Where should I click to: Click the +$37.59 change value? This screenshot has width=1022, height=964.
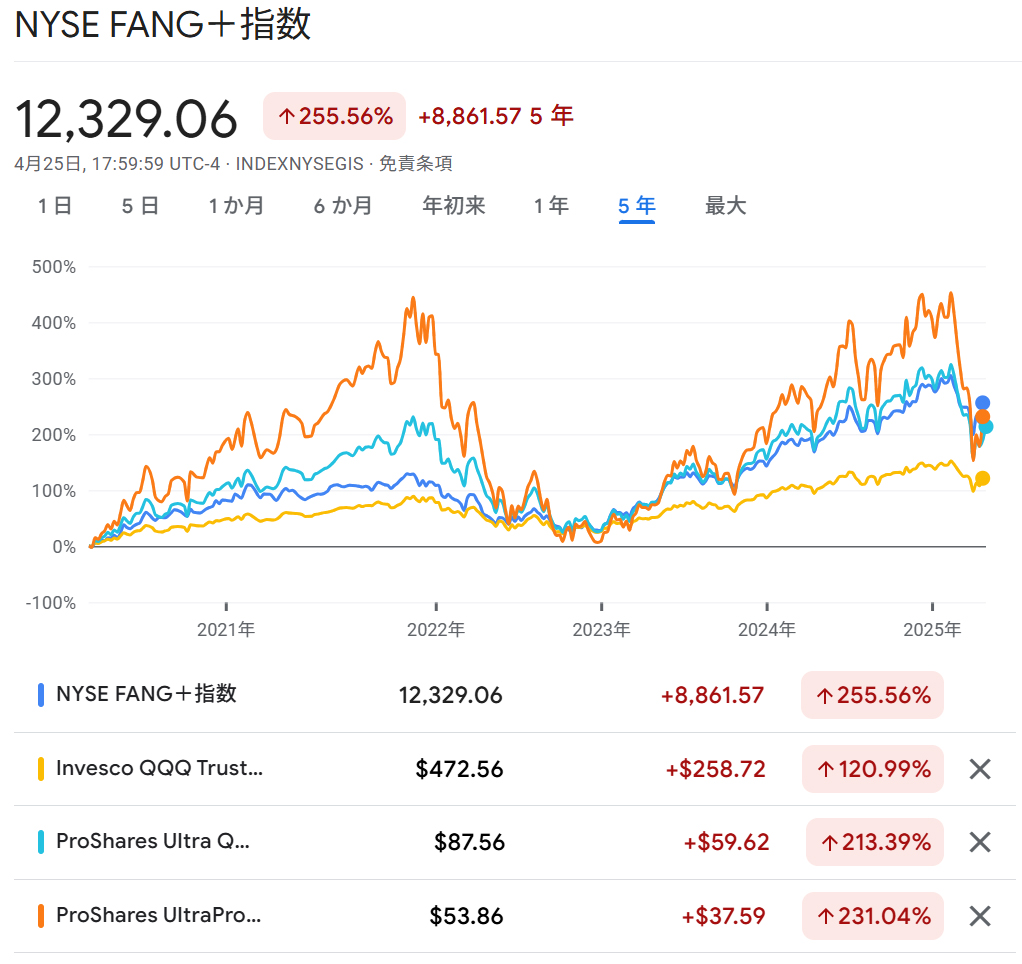pos(723,916)
